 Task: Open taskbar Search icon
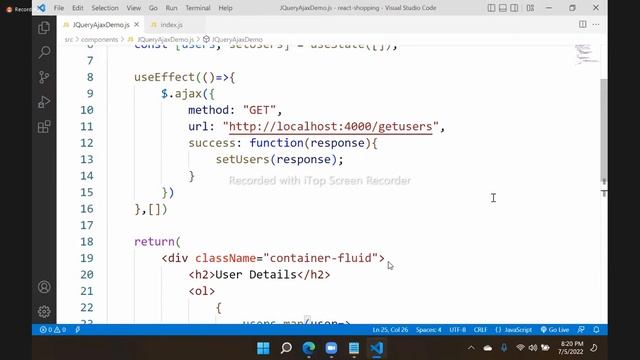click(x=286, y=348)
